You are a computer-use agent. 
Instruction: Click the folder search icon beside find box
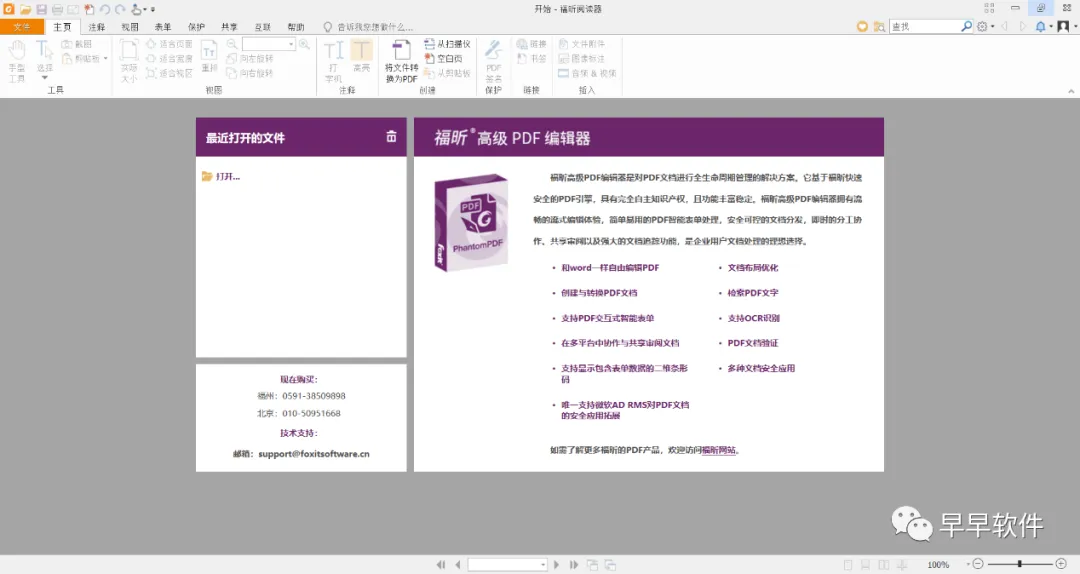(x=880, y=26)
